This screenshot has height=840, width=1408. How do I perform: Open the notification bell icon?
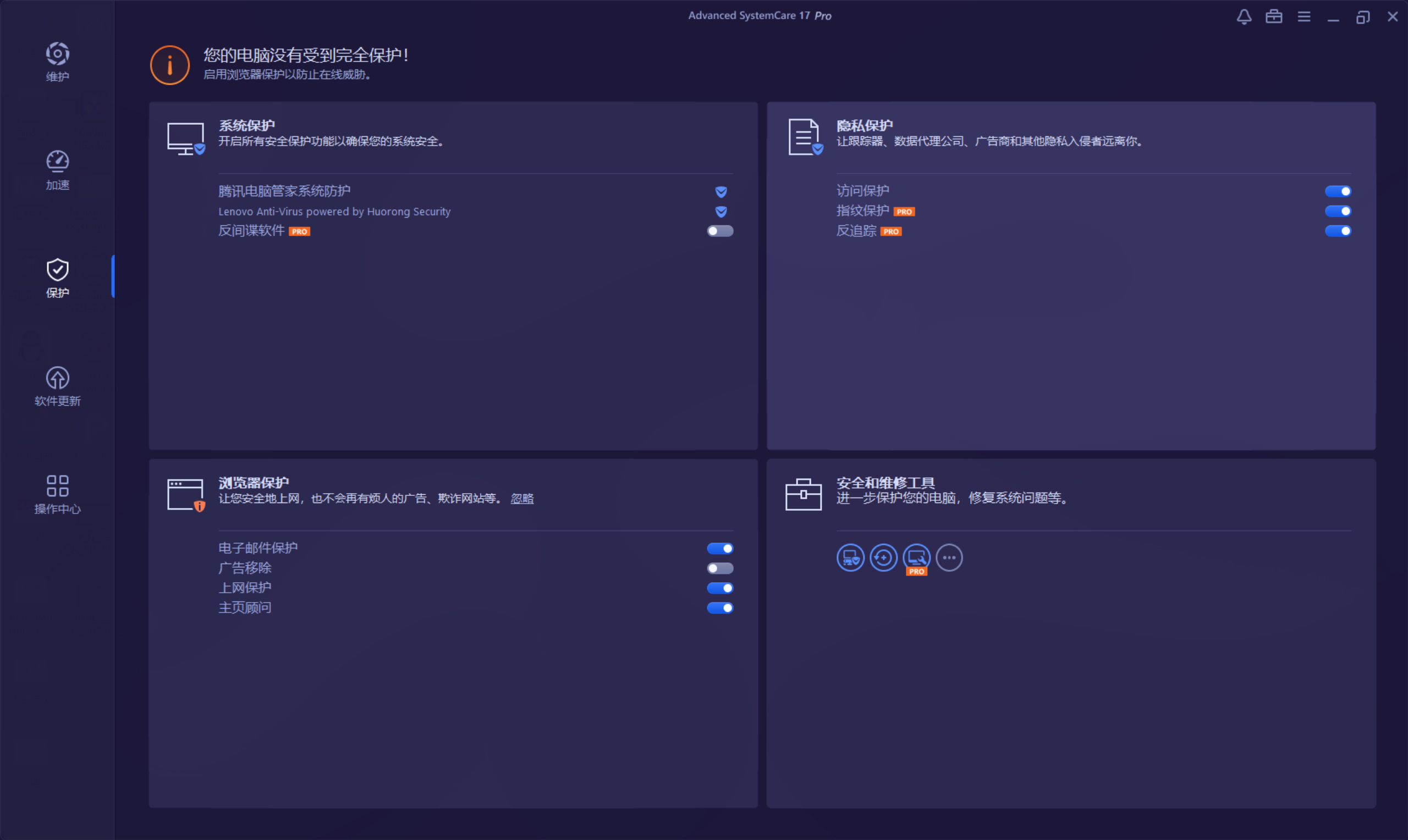click(x=1244, y=16)
